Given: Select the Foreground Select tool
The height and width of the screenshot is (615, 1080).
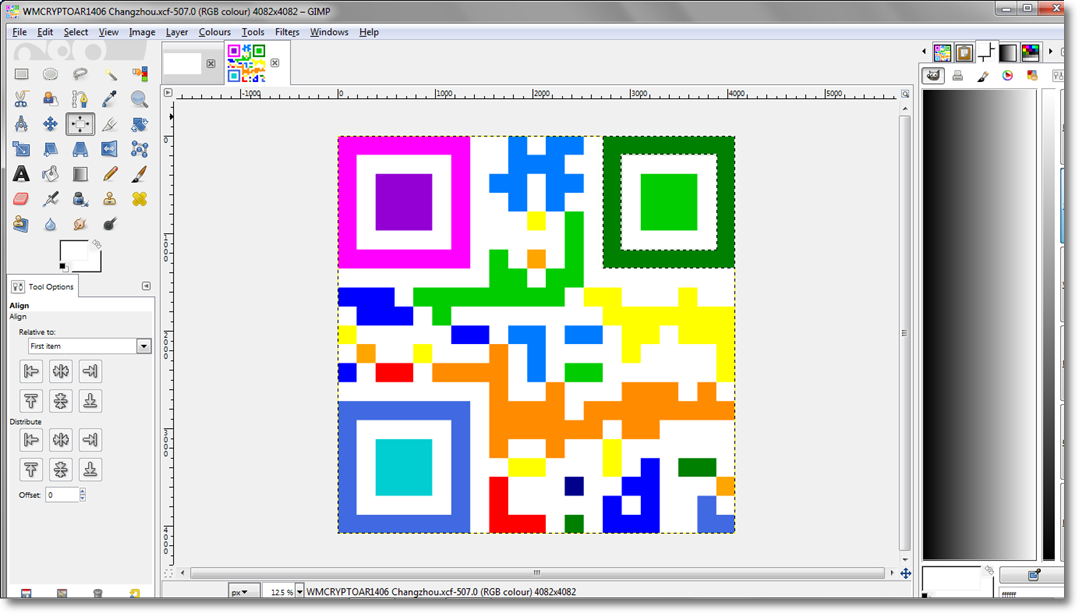Looking at the screenshot, I should (50, 99).
